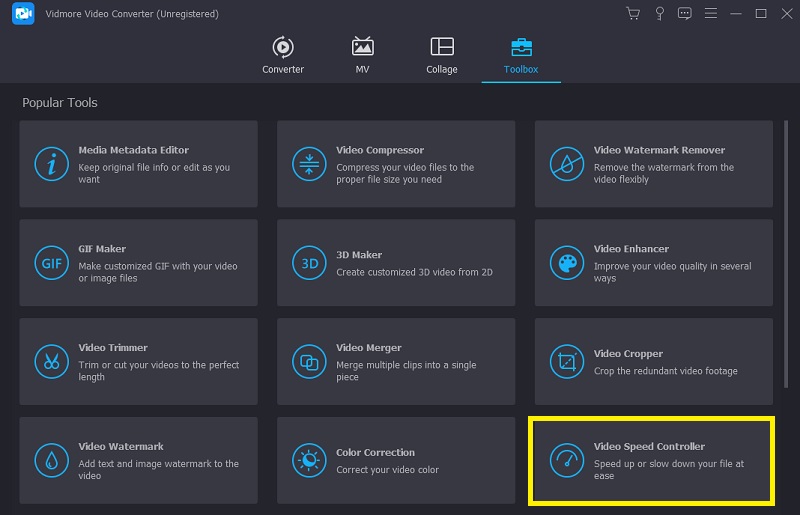The width and height of the screenshot is (800, 515).
Task: Click the Video Watermark droplet icon
Action: point(51,460)
